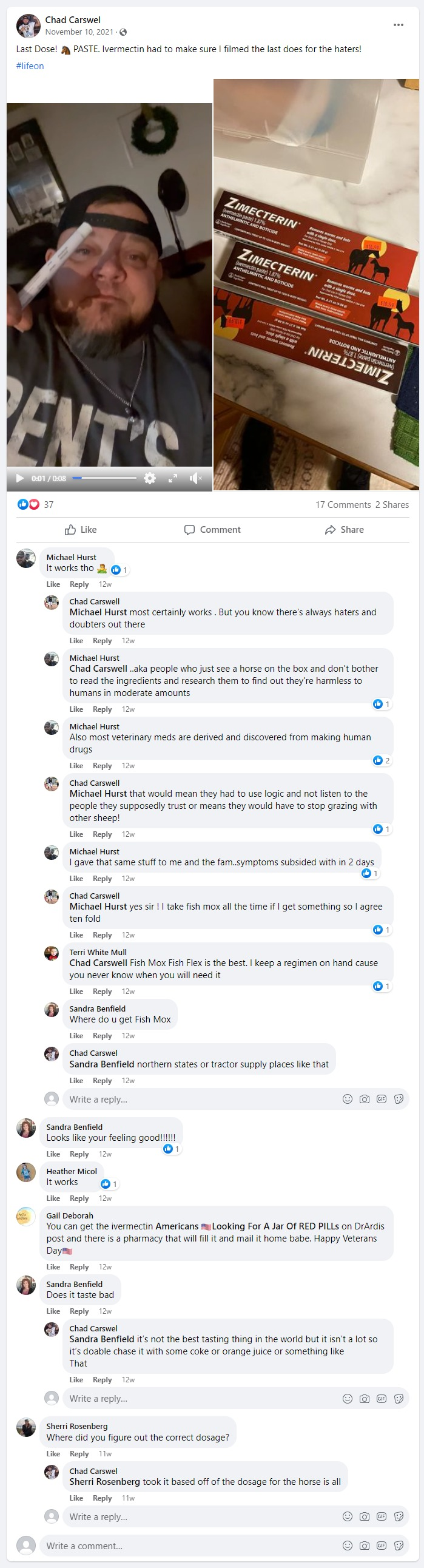Show who reacted with 37 reactions
Viewport: 424px width, 1568px height.
[35, 505]
